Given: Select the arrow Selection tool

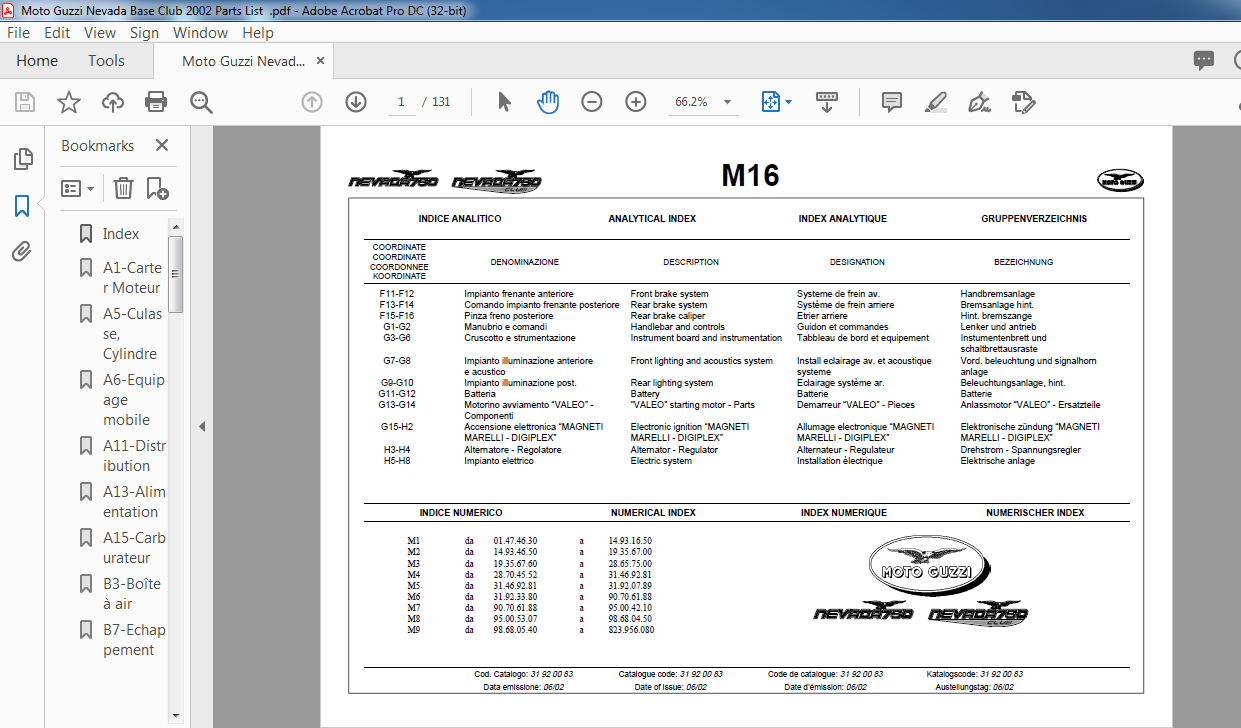Looking at the screenshot, I should click(504, 102).
